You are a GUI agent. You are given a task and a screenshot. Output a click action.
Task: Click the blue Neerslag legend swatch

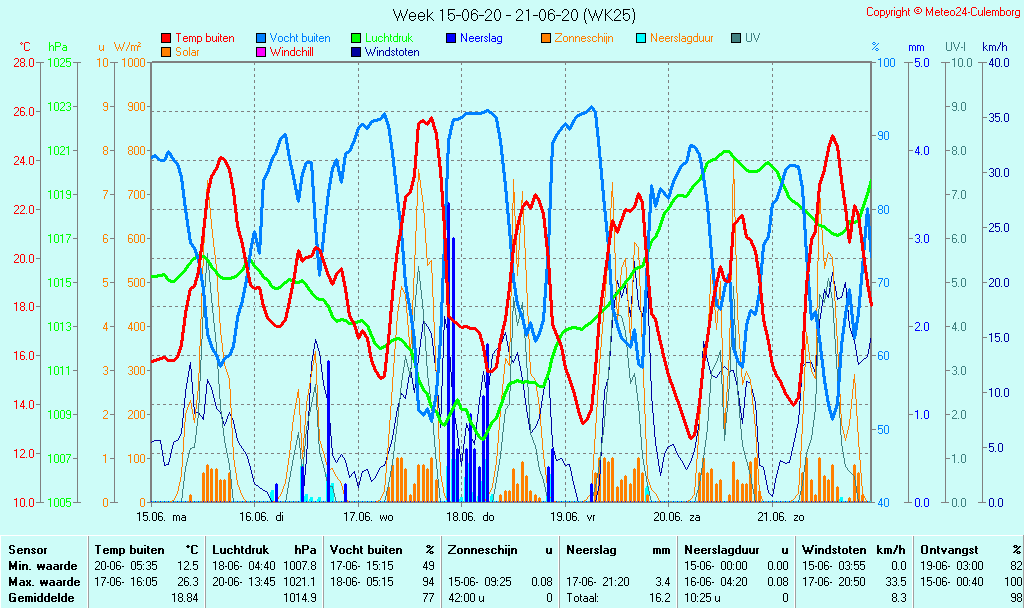click(451, 38)
